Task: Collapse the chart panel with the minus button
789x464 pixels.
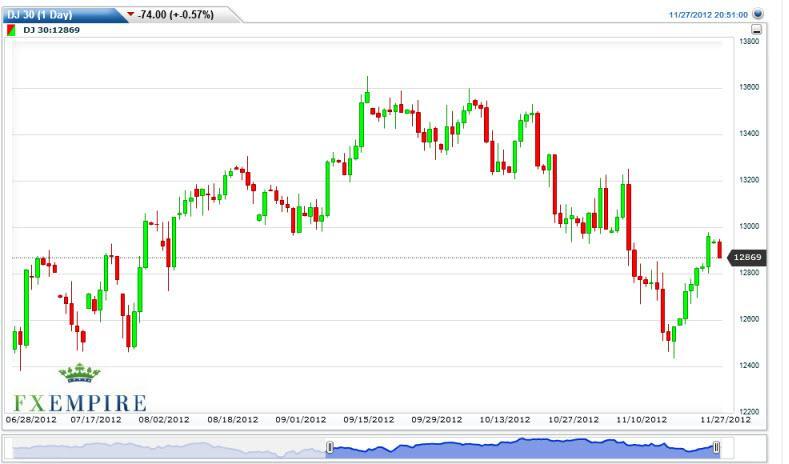Action: coord(756,30)
